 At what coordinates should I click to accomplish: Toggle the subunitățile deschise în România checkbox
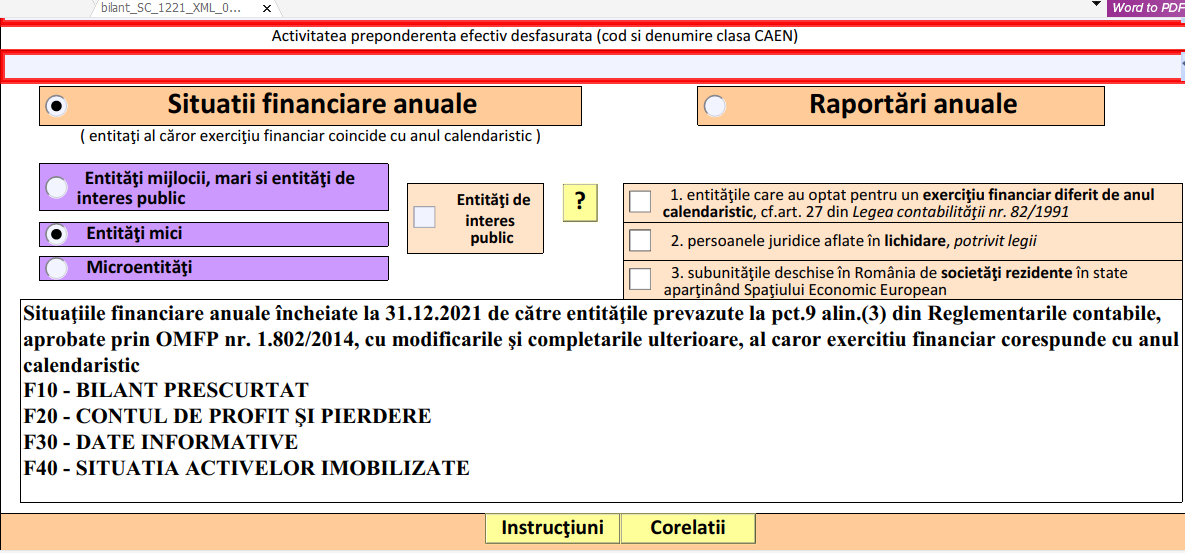(640, 278)
